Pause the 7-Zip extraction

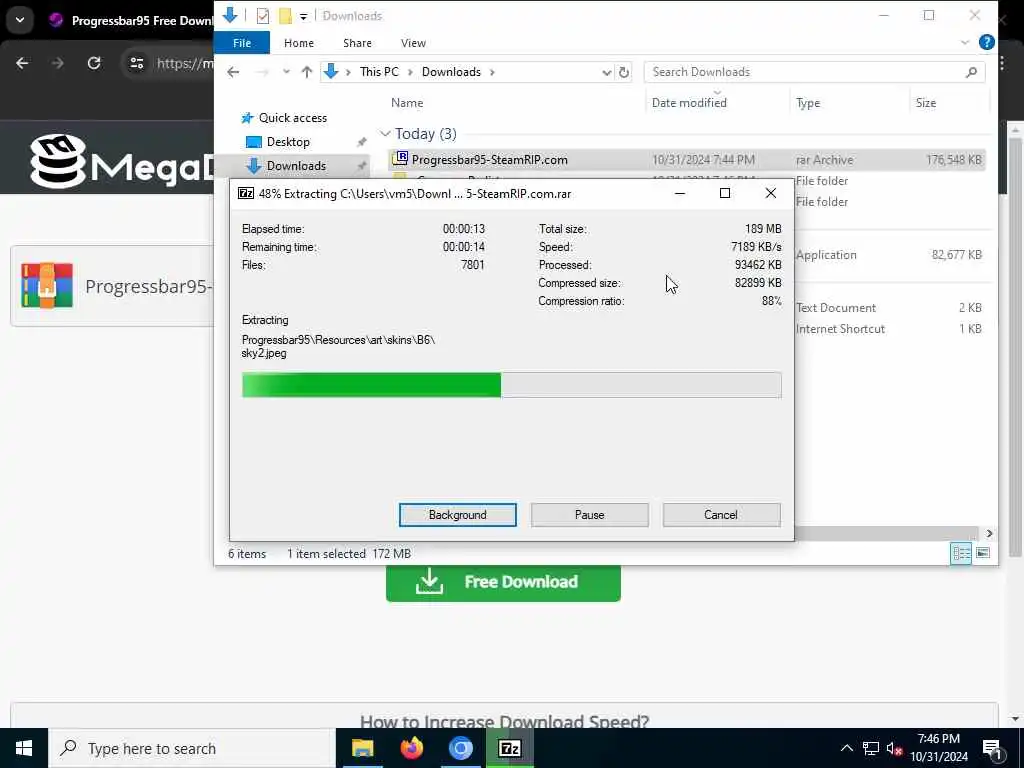589,515
